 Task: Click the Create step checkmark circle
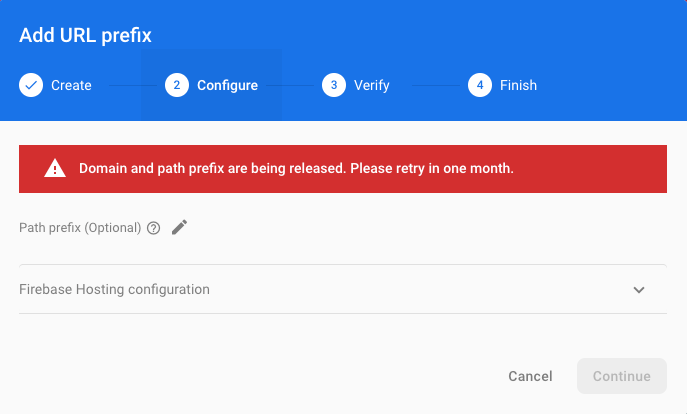31,85
